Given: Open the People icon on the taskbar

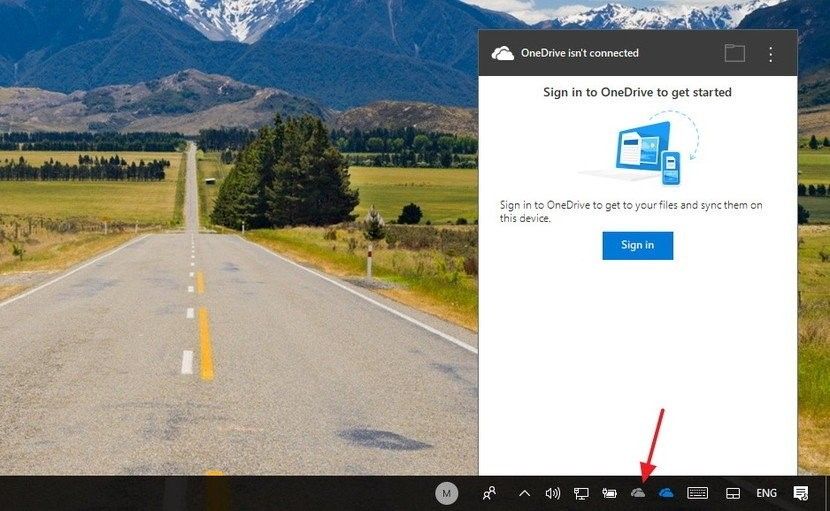Looking at the screenshot, I should pyautogui.click(x=490, y=493).
